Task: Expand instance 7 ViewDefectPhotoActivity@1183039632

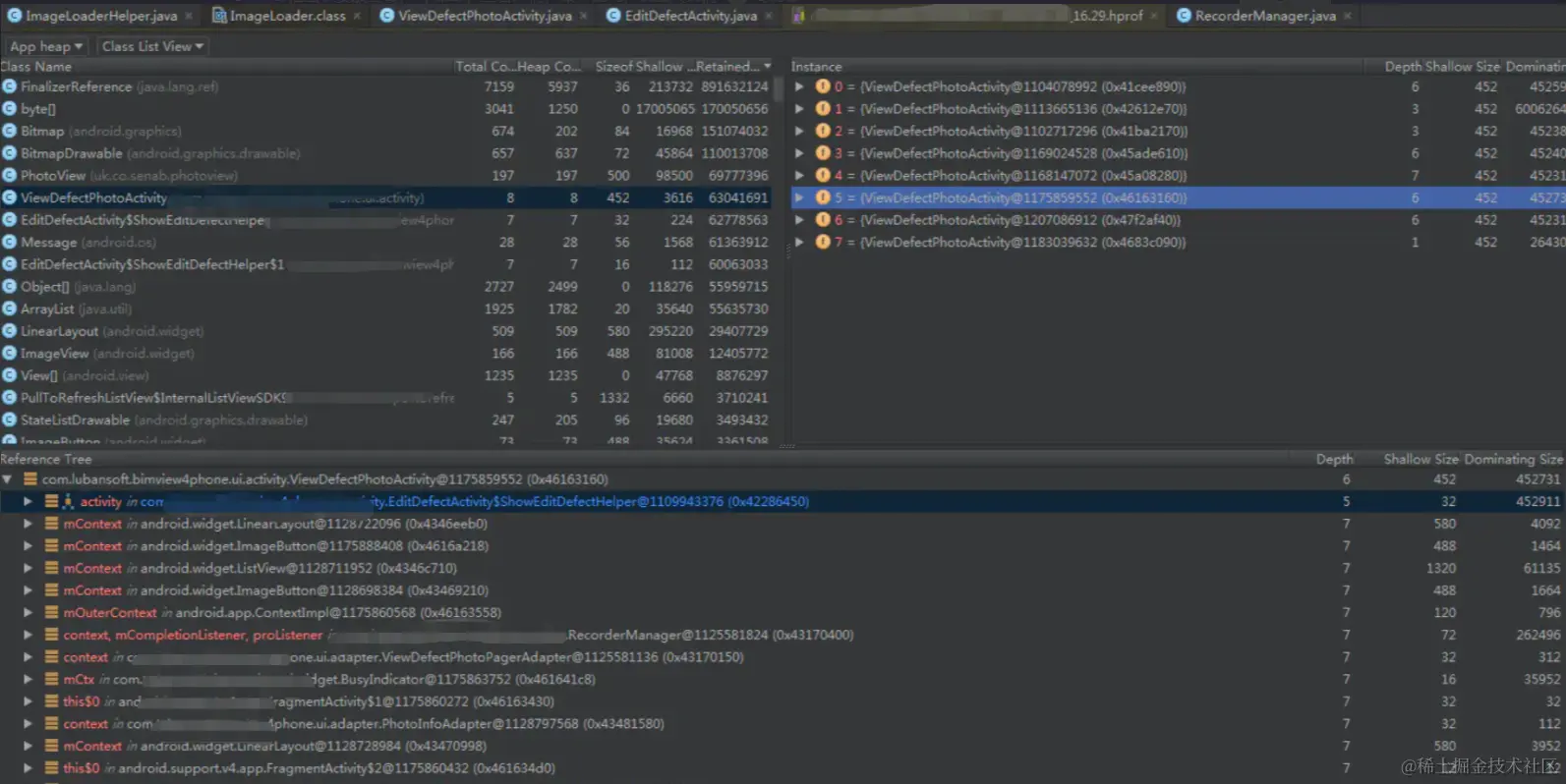Action: point(799,242)
